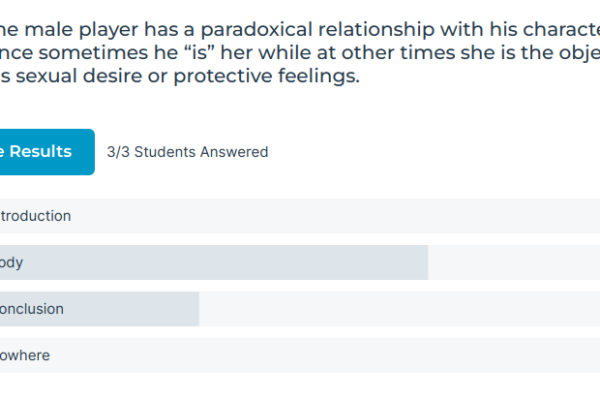Click the Conclusion label text
600x400 pixels.
pos(32,309)
